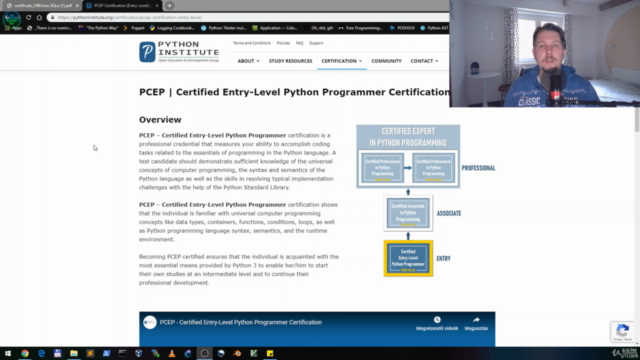The width and height of the screenshot is (640, 360).
Task: Open the Policies link
Action: (x=283, y=43)
